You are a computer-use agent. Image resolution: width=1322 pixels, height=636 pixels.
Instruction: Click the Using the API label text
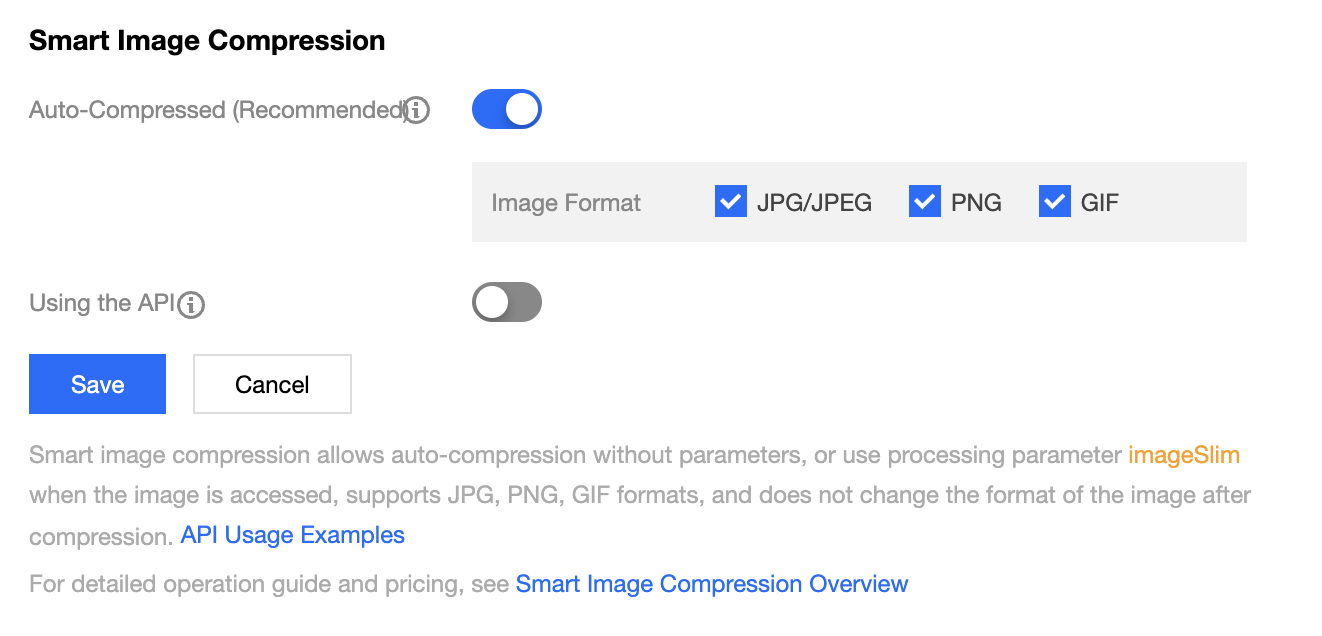(x=102, y=303)
